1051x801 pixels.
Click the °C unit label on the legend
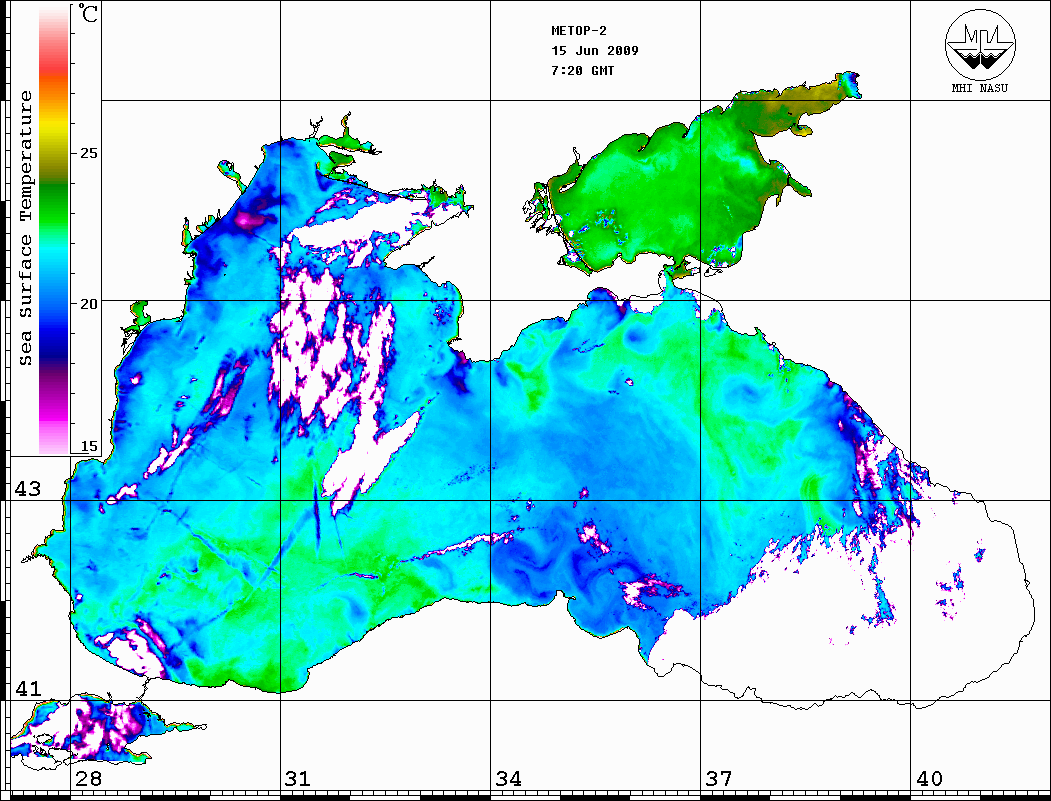(x=88, y=13)
